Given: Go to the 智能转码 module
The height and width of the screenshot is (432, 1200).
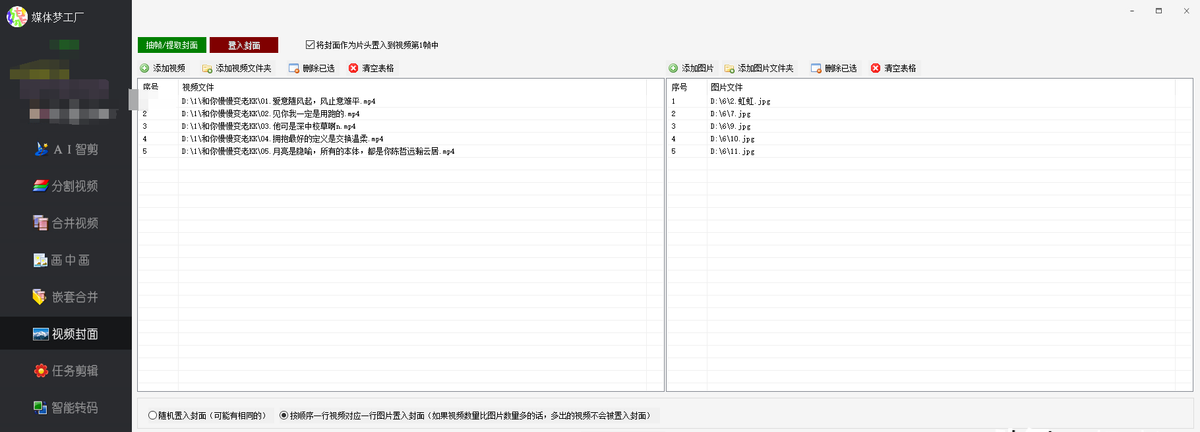Looking at the screenshot, I should pos(66,408).
